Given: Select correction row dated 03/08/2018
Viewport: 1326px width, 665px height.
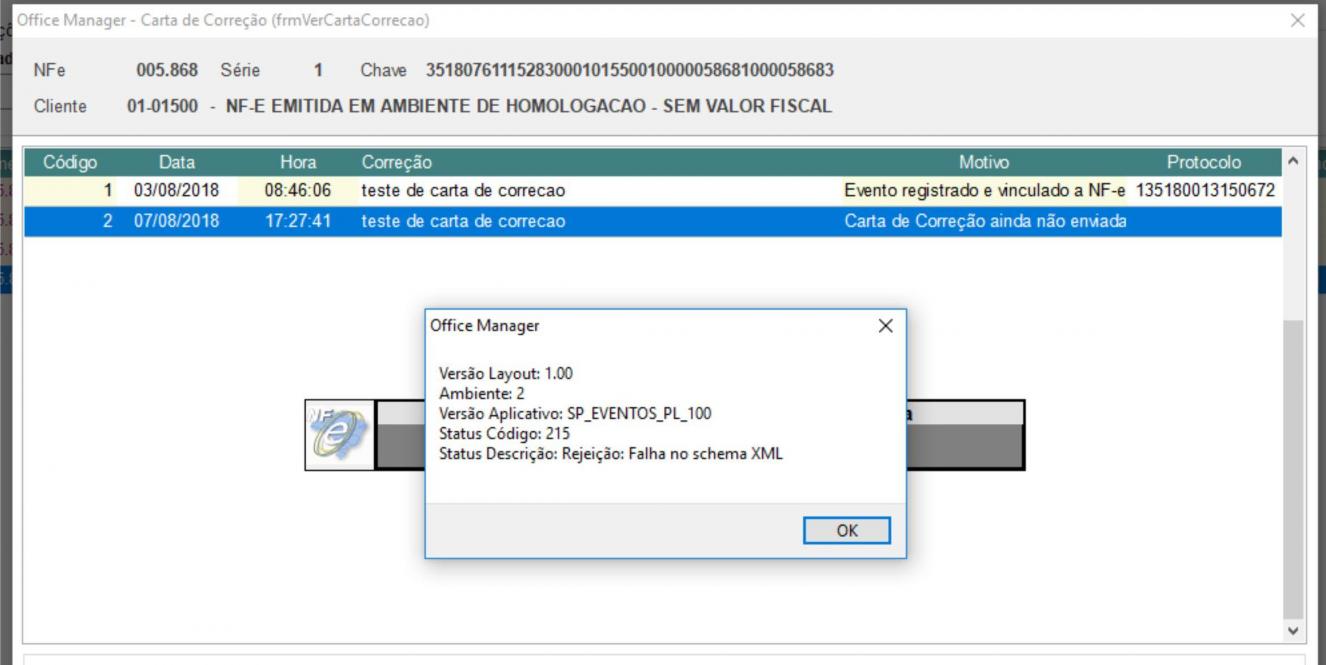Looking at the screenshot, I should [652, 190].
